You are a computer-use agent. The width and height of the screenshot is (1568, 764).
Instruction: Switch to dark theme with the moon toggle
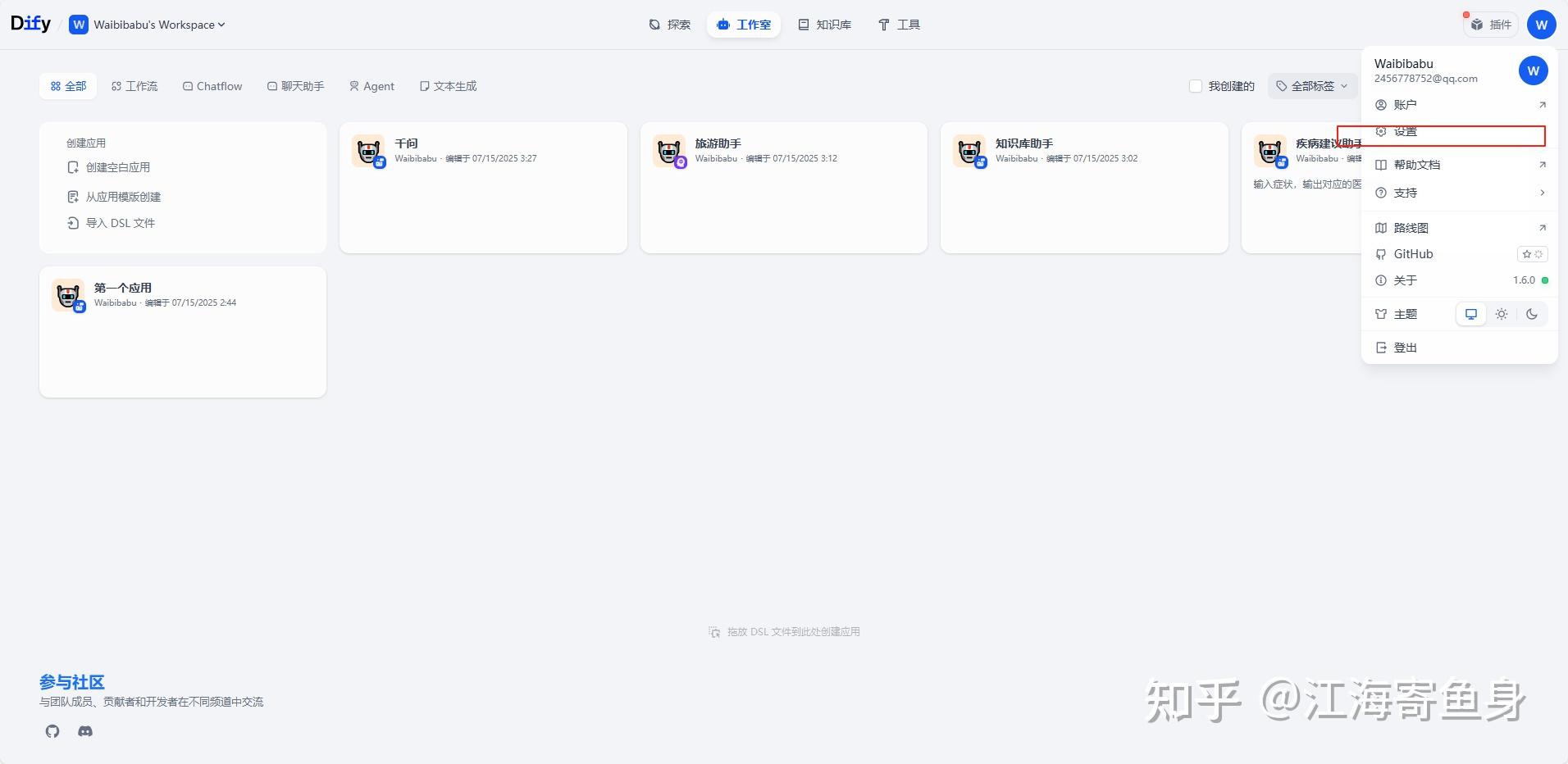click(x=1532, y=313)
